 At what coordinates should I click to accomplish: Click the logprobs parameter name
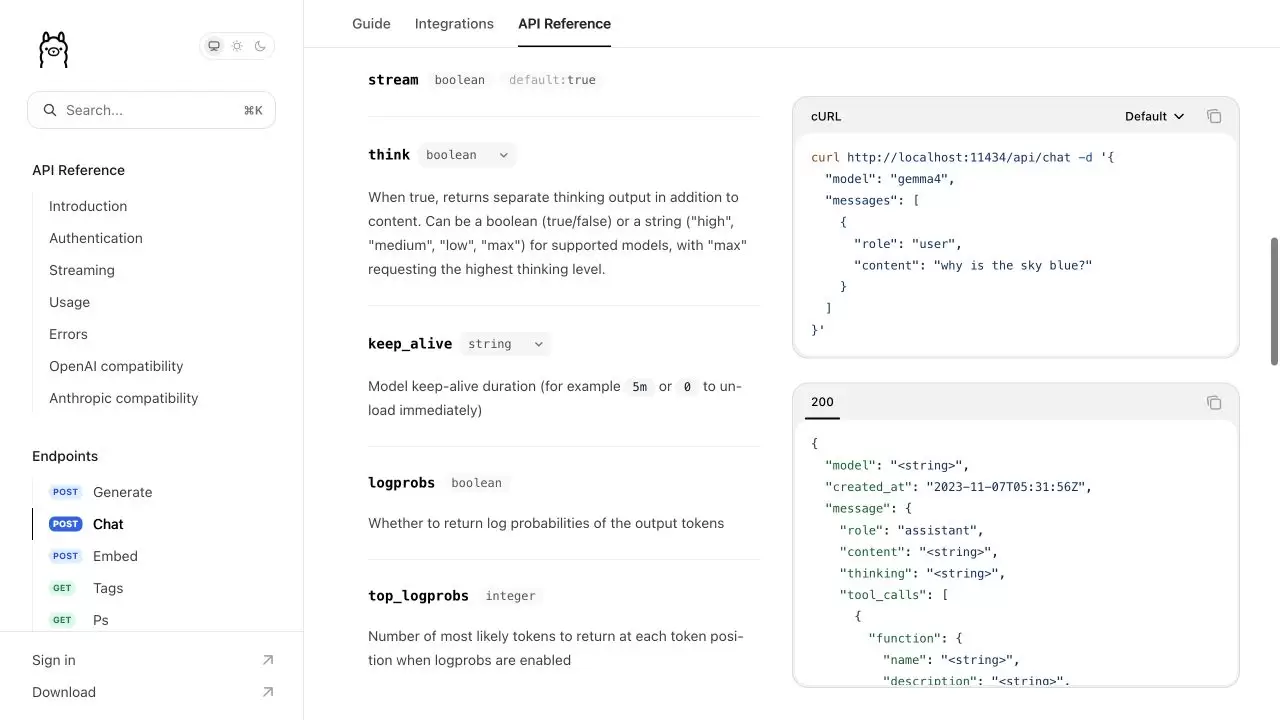(x=401, y=483)
